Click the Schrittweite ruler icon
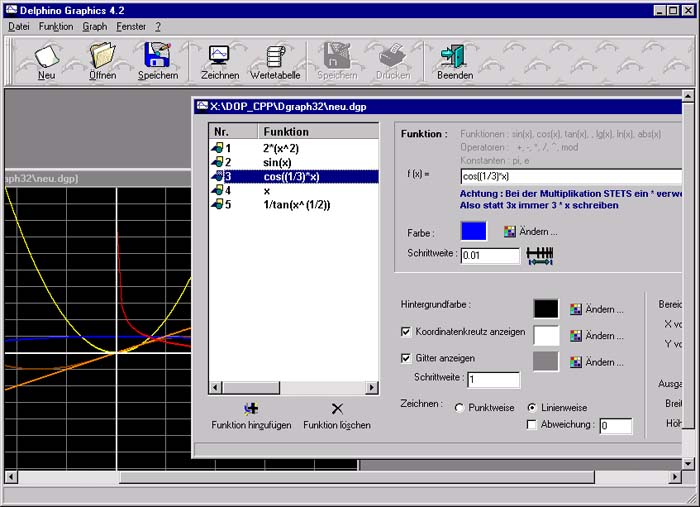Image resolution: width=700 pixels, height=507 pixels. click(x=540, y=256)
